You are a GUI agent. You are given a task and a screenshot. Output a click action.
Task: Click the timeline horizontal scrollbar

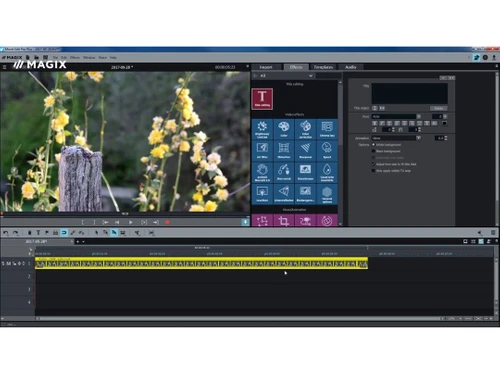pos(240,319)
